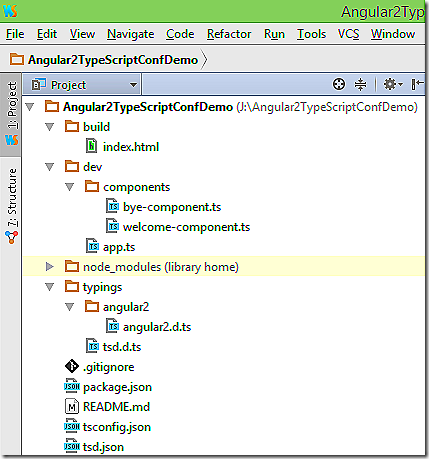
Task: Toggle the Project side tab
Action: [12, 114]
